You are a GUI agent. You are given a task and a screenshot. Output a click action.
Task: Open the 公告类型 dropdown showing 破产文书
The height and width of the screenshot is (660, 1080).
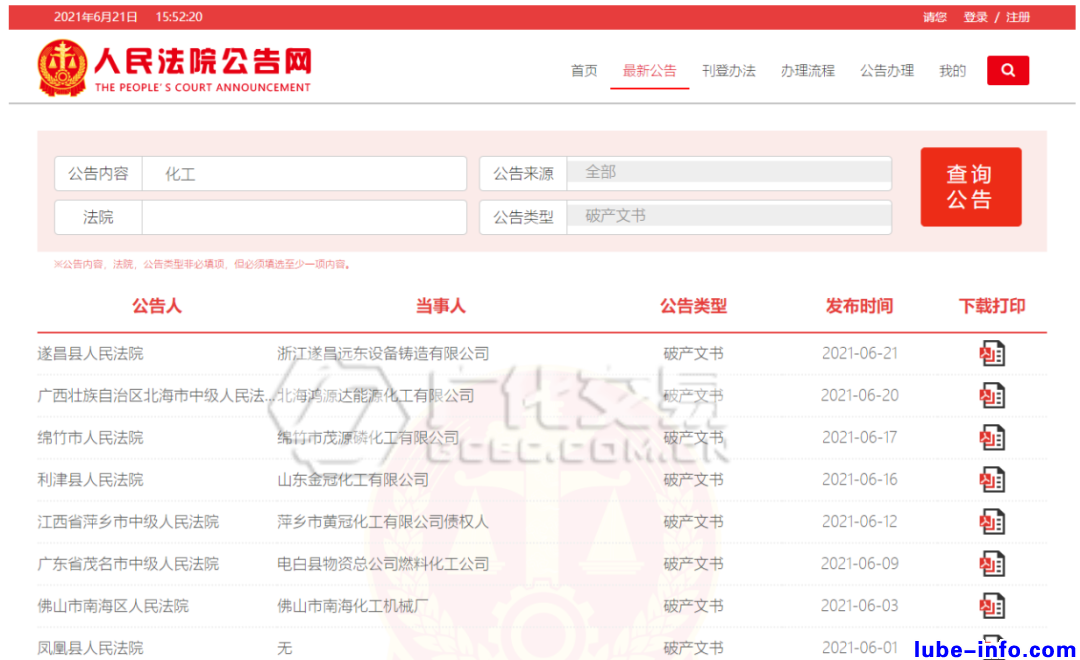pyautogui.click(x=728, y=216)
